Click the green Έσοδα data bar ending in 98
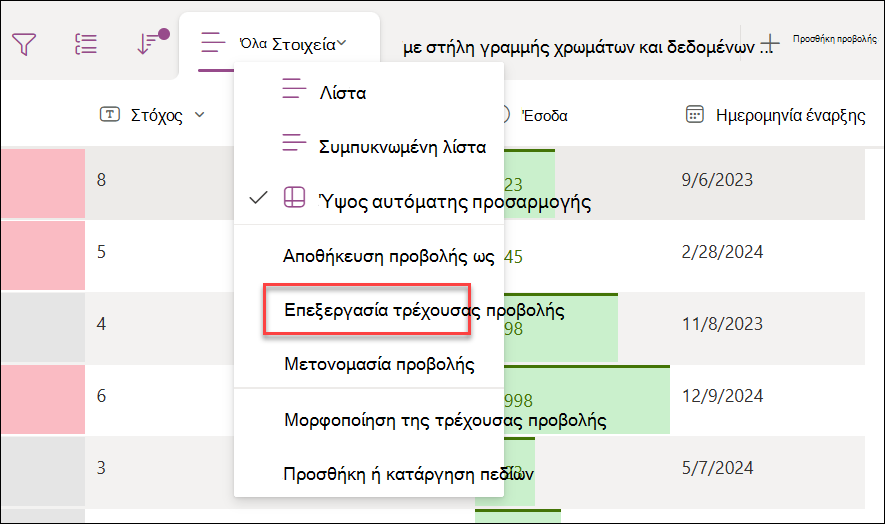This screenshot has width=885, height=524. [x=561, y=328]
